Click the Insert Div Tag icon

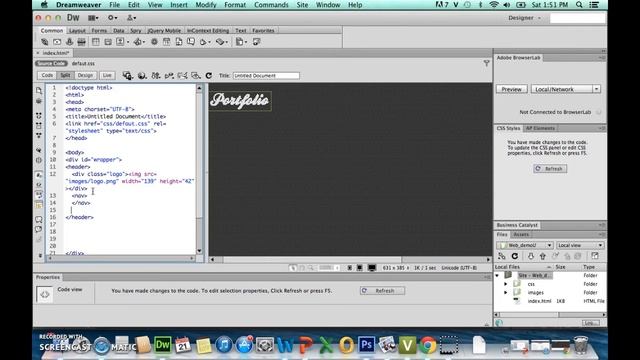(x=108, y=42)
